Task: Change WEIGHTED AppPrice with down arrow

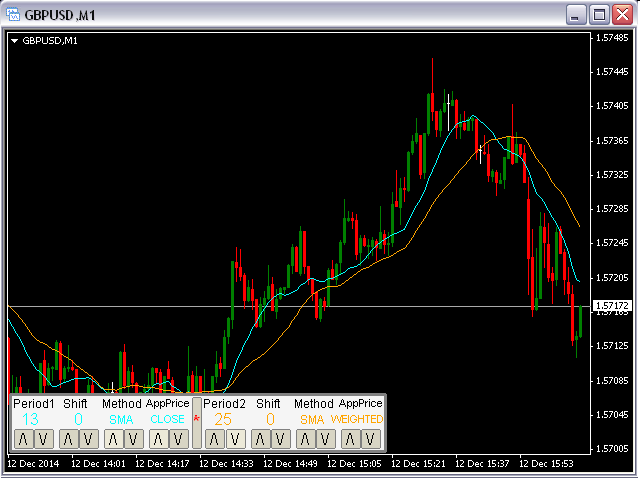Action: [x=370, y=438]
